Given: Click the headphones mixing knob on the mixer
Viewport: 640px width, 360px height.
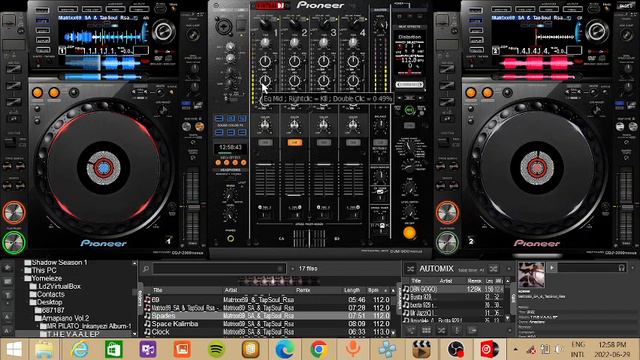Looking at the screenshot, I should pyautogui.click(x=230, y=195).
